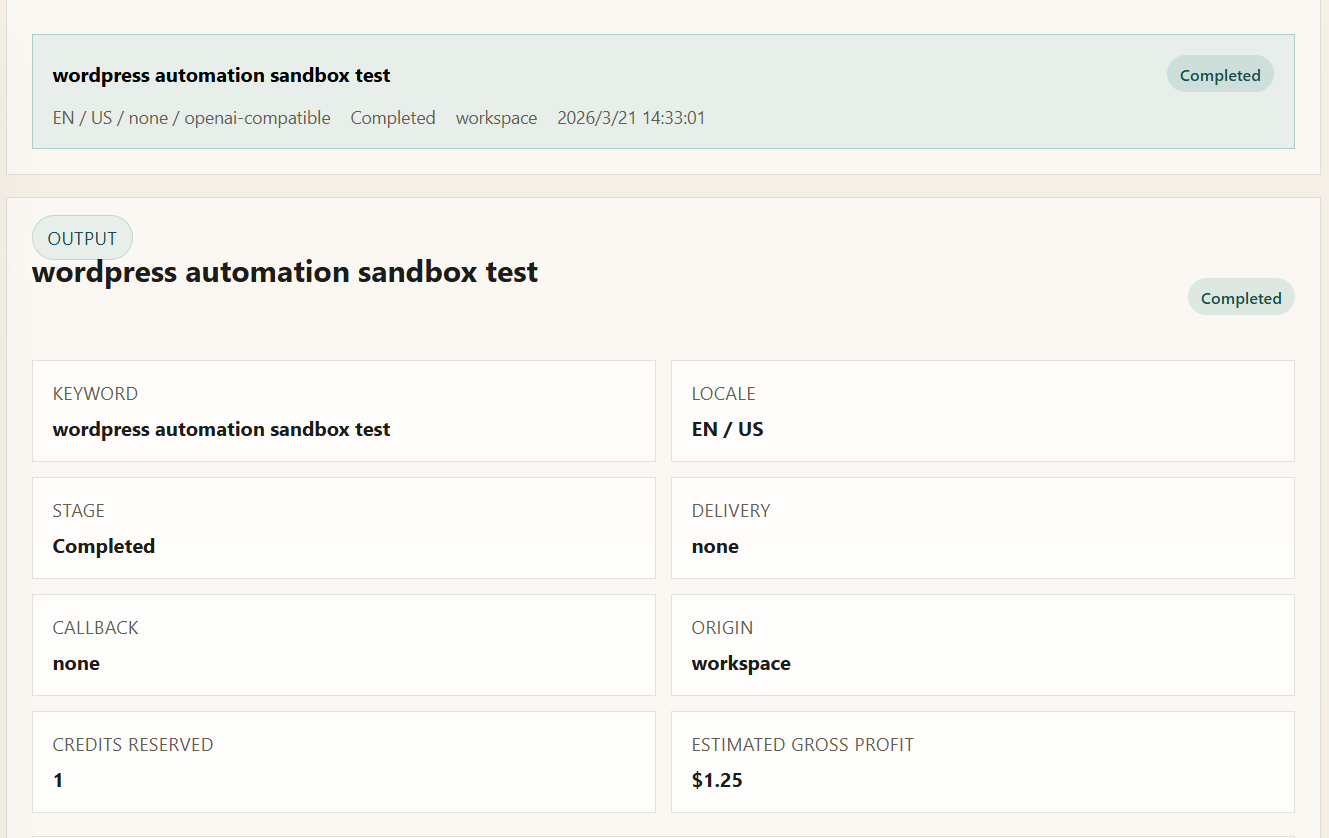Click the keyword value wordpress automation sandbox test
The image size is (1329, 838).
tap(221, 429)
